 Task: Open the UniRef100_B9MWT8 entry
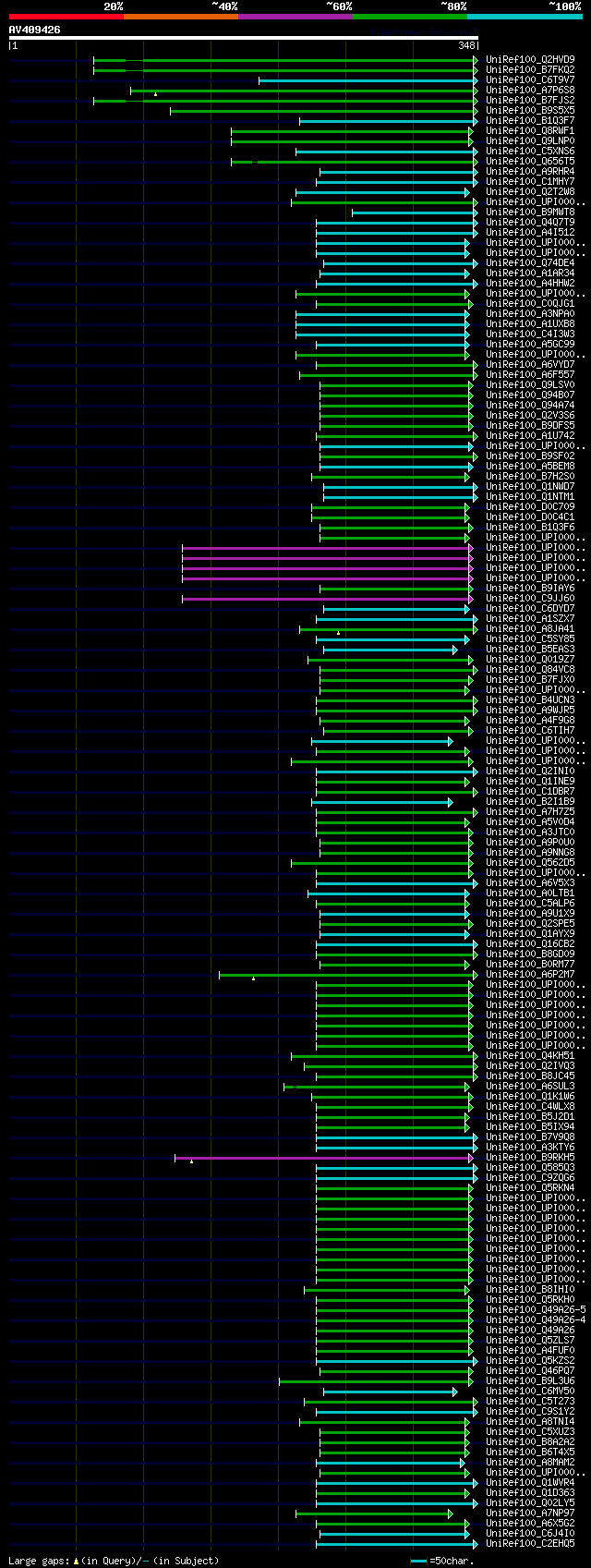click(x=530, y=213)
